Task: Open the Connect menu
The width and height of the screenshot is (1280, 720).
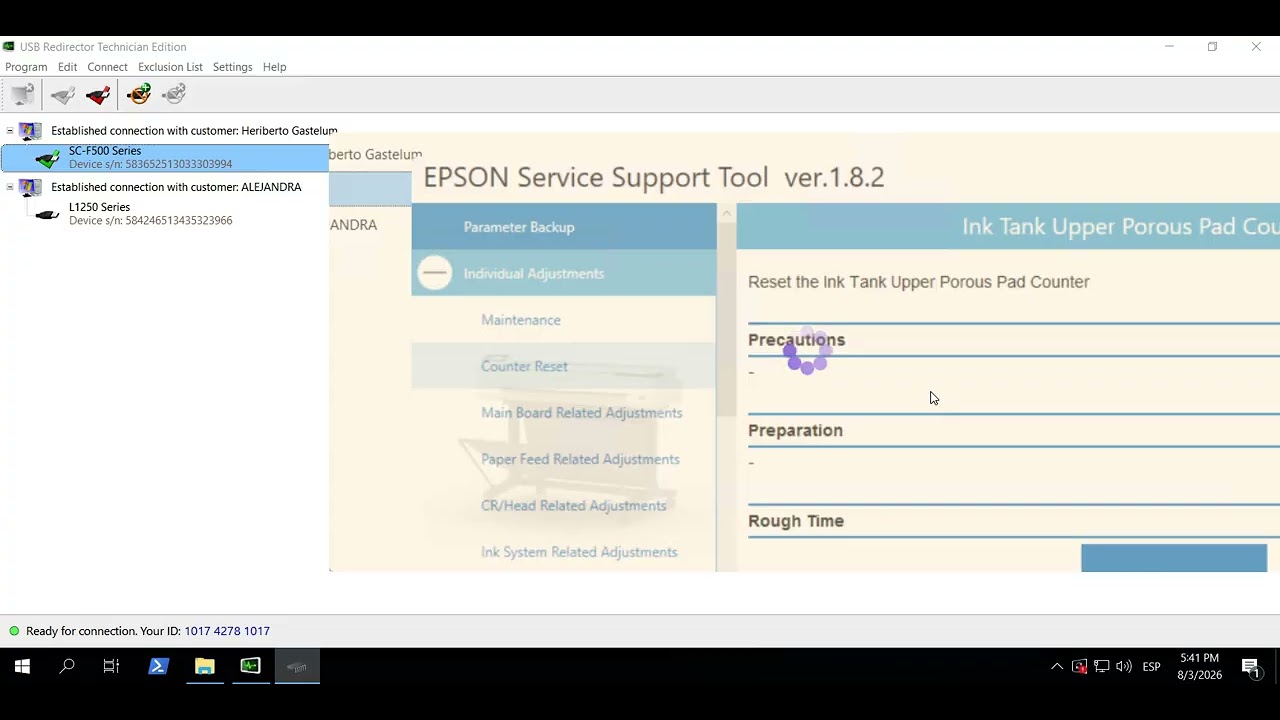Action: coord(107,67)
